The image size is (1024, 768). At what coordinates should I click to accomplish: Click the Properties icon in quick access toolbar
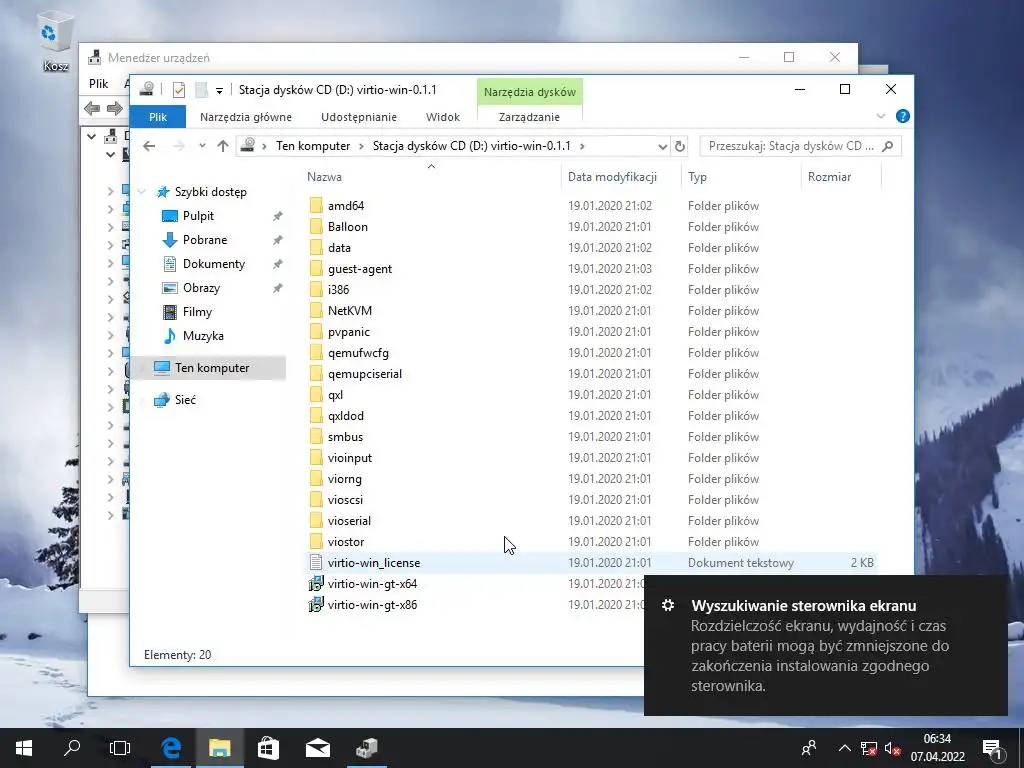[x=179, y=90]
